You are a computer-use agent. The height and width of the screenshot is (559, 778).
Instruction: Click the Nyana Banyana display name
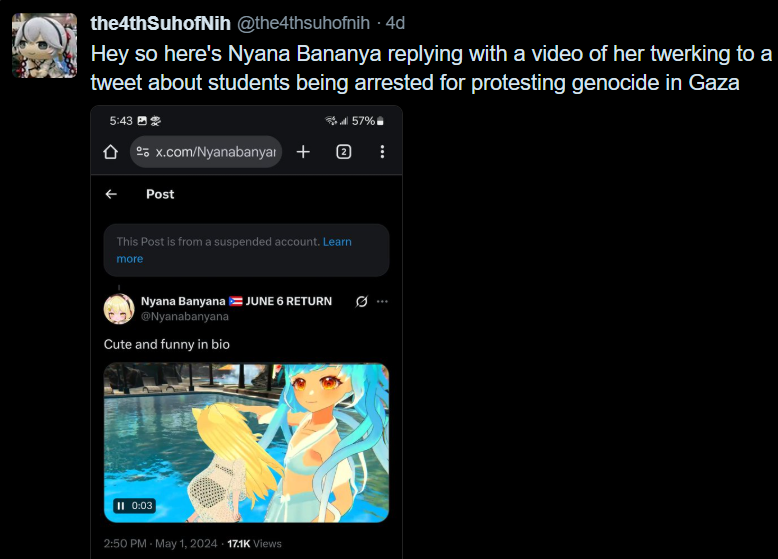[x=183, y=301]
